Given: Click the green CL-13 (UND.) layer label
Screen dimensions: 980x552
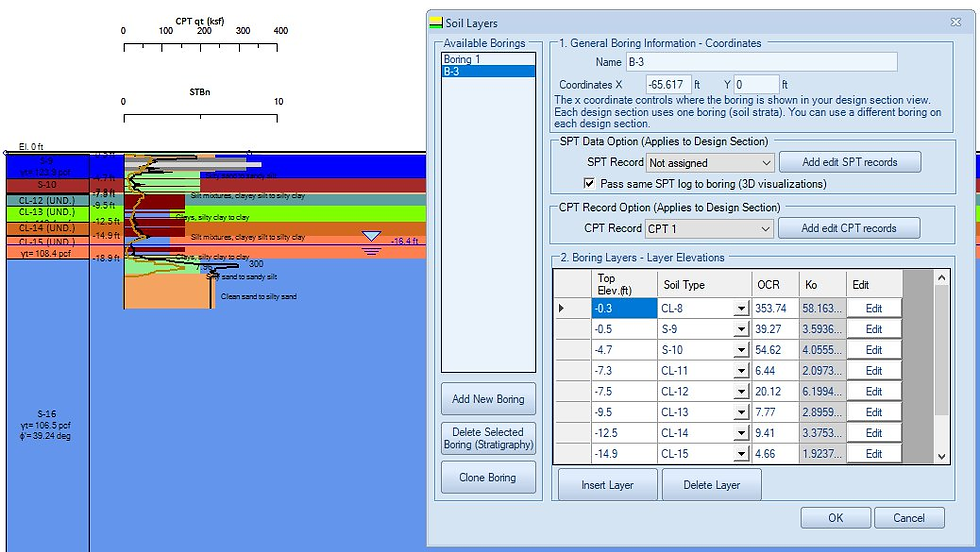Looking at the screenshot, I should 47,212.
